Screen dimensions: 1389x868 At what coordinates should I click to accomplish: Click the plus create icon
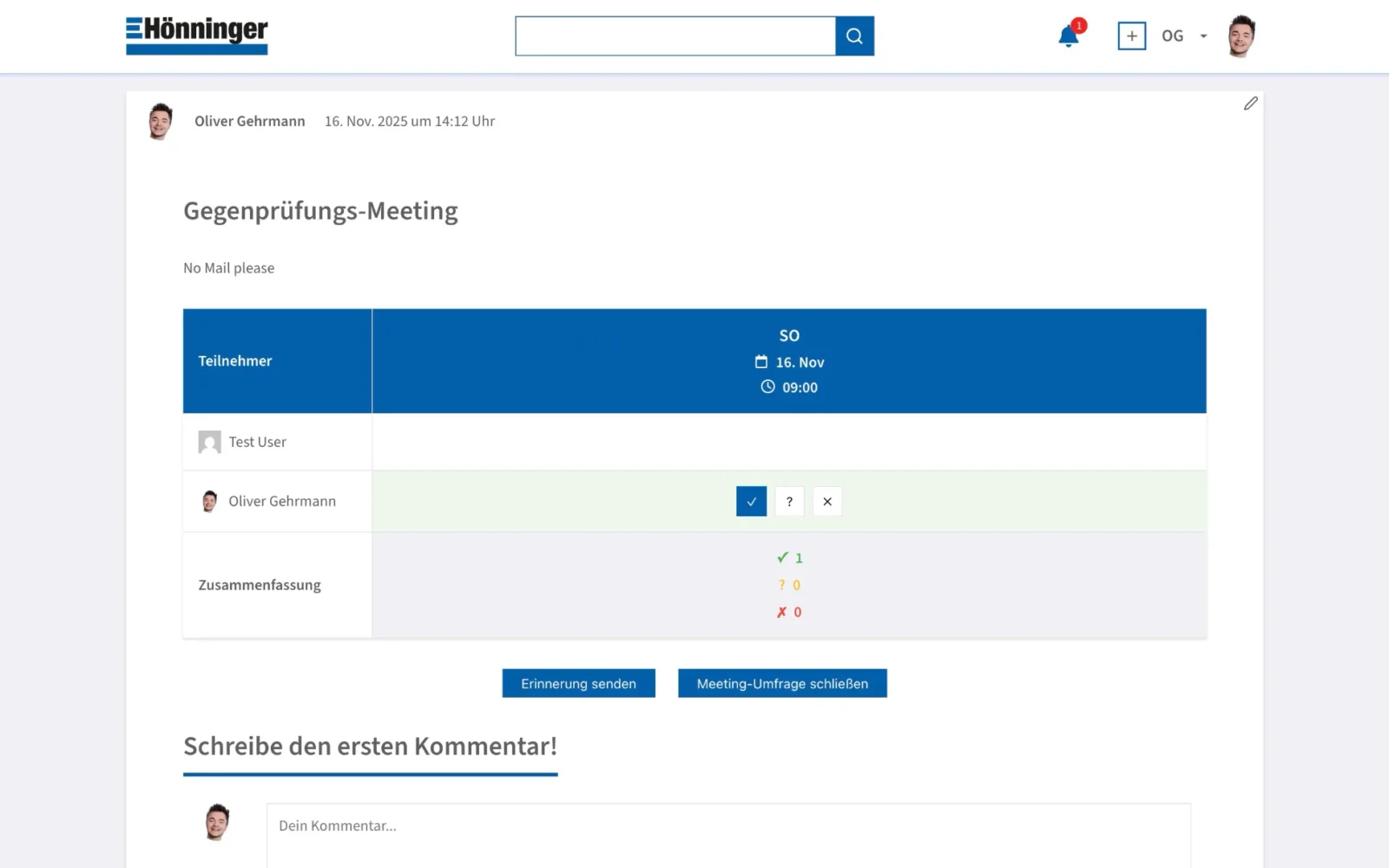pyautogui.click(x=1131, y=36)
